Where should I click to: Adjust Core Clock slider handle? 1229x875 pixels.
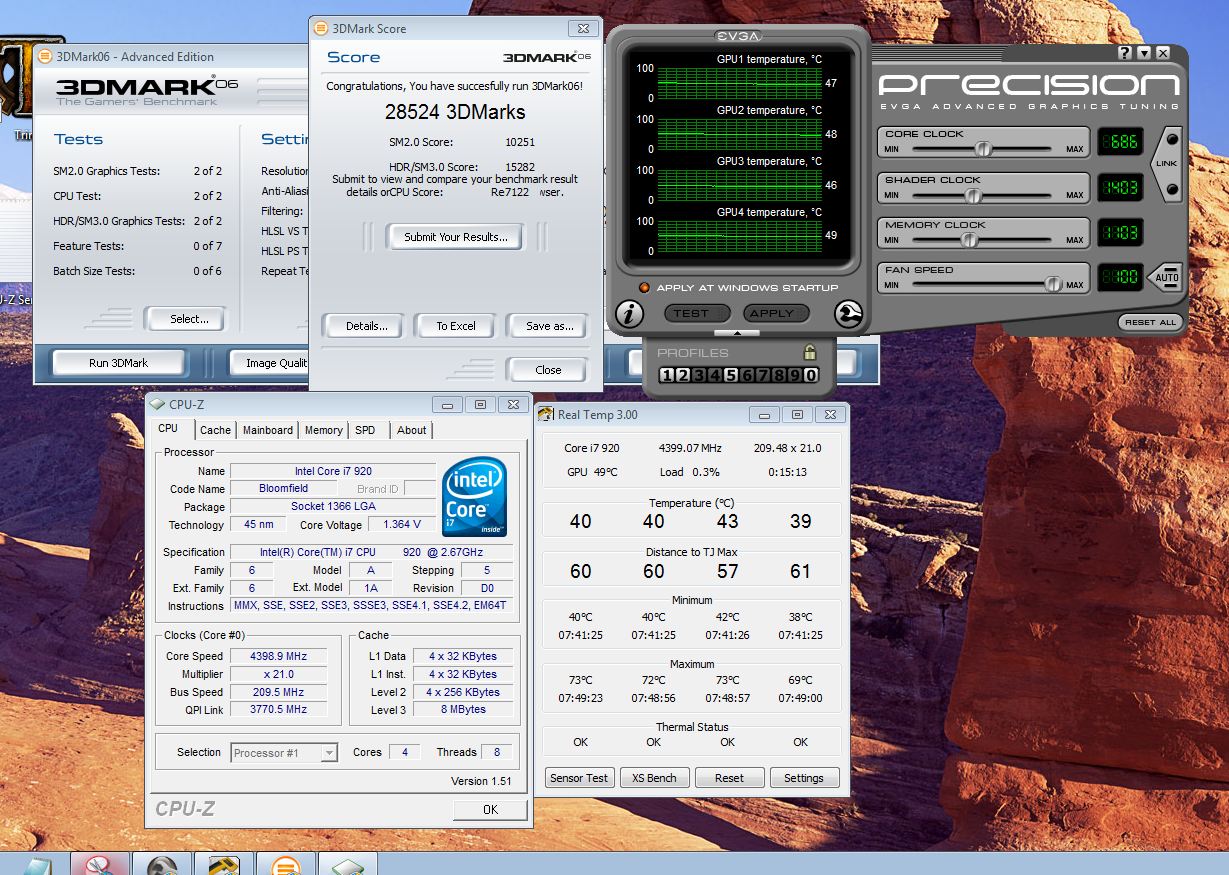coord(983,149)
